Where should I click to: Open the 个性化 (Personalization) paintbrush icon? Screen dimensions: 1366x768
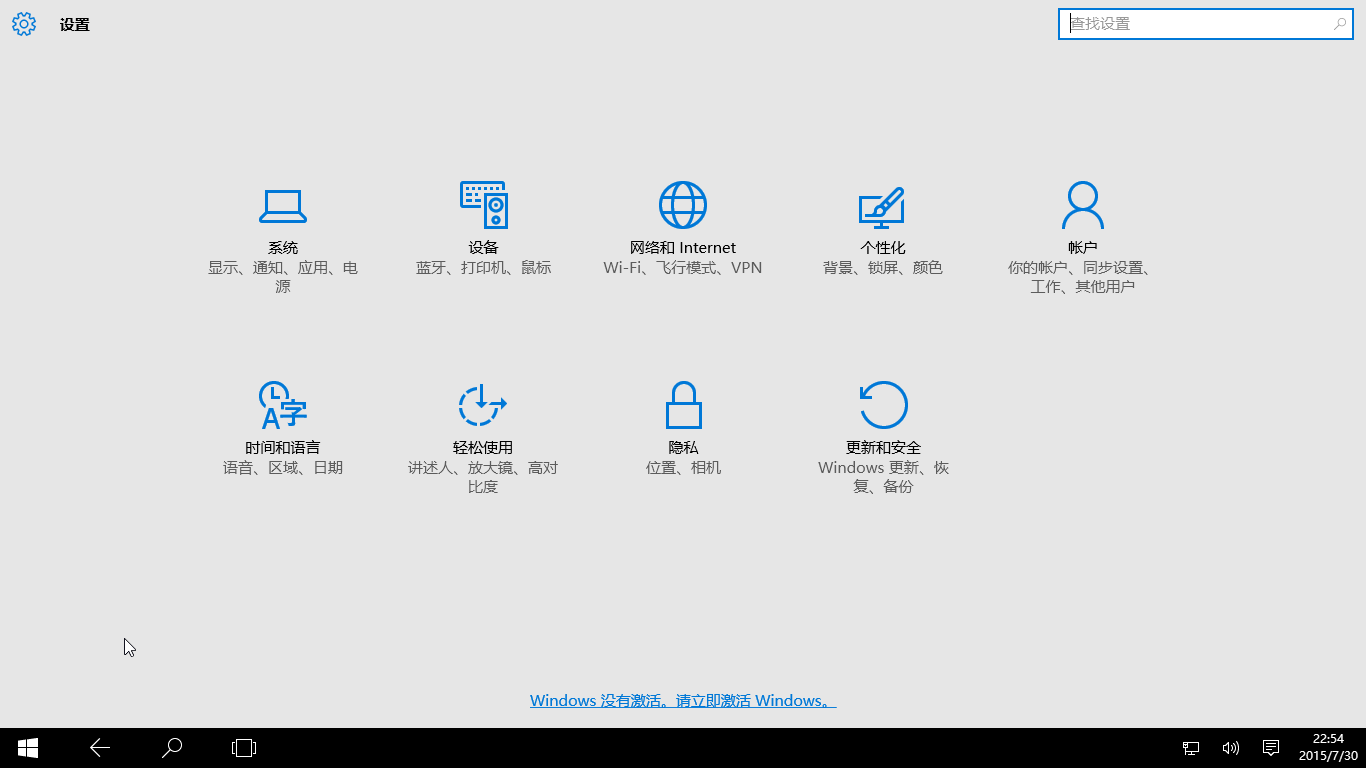tap(882, 207)
